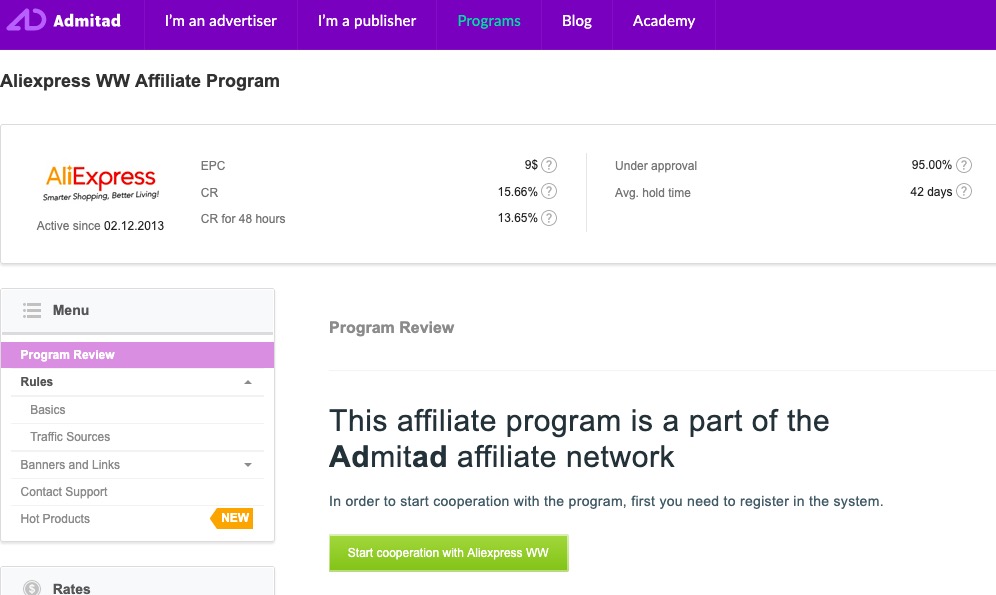Click the NEW badge beside Hot Products
Image resolution: width=996 pixels, height=595 pixels.
point(232,518)
